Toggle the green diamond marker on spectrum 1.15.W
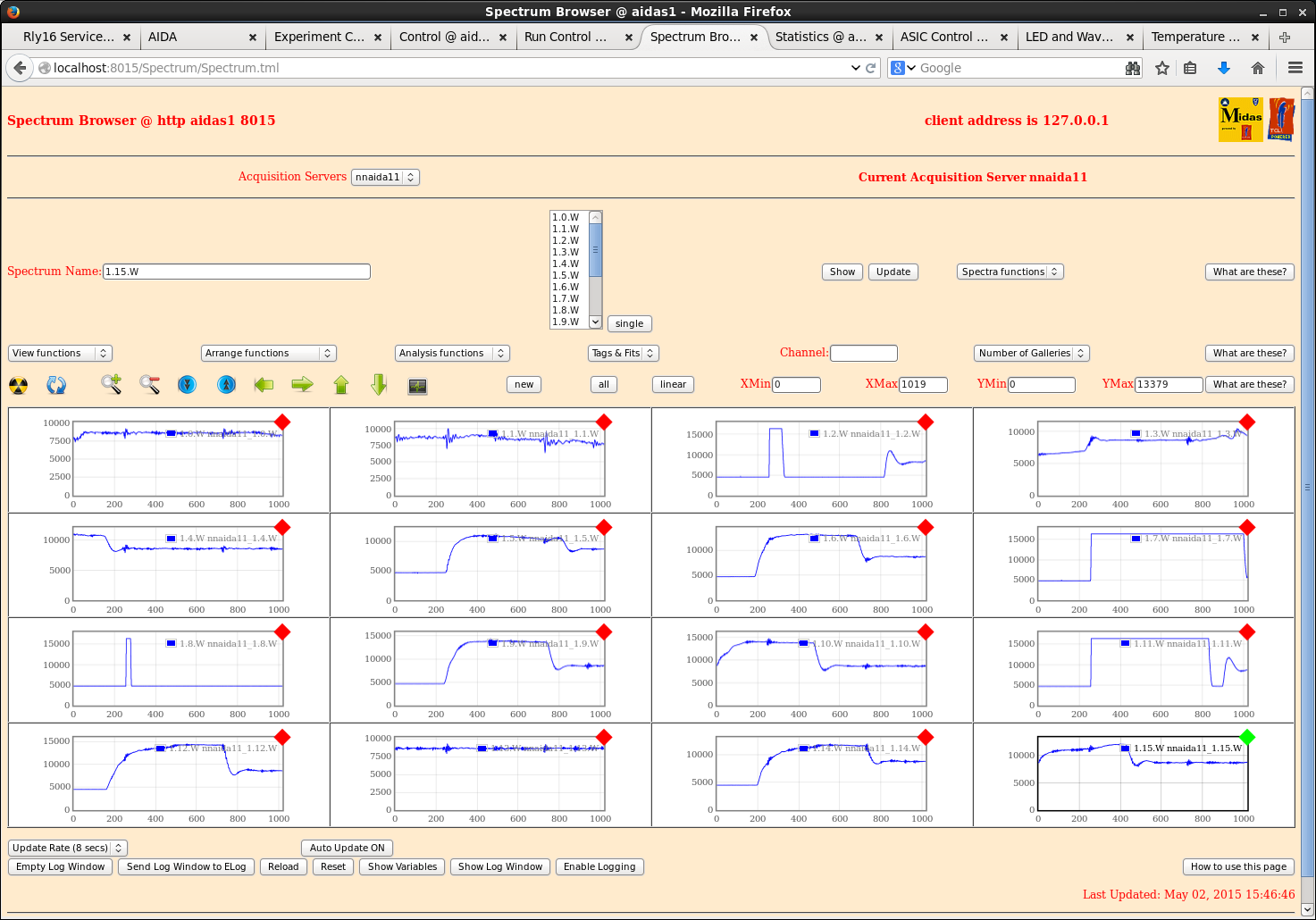The width and height of the screenshot is (1316, 920). [1247, 737]
